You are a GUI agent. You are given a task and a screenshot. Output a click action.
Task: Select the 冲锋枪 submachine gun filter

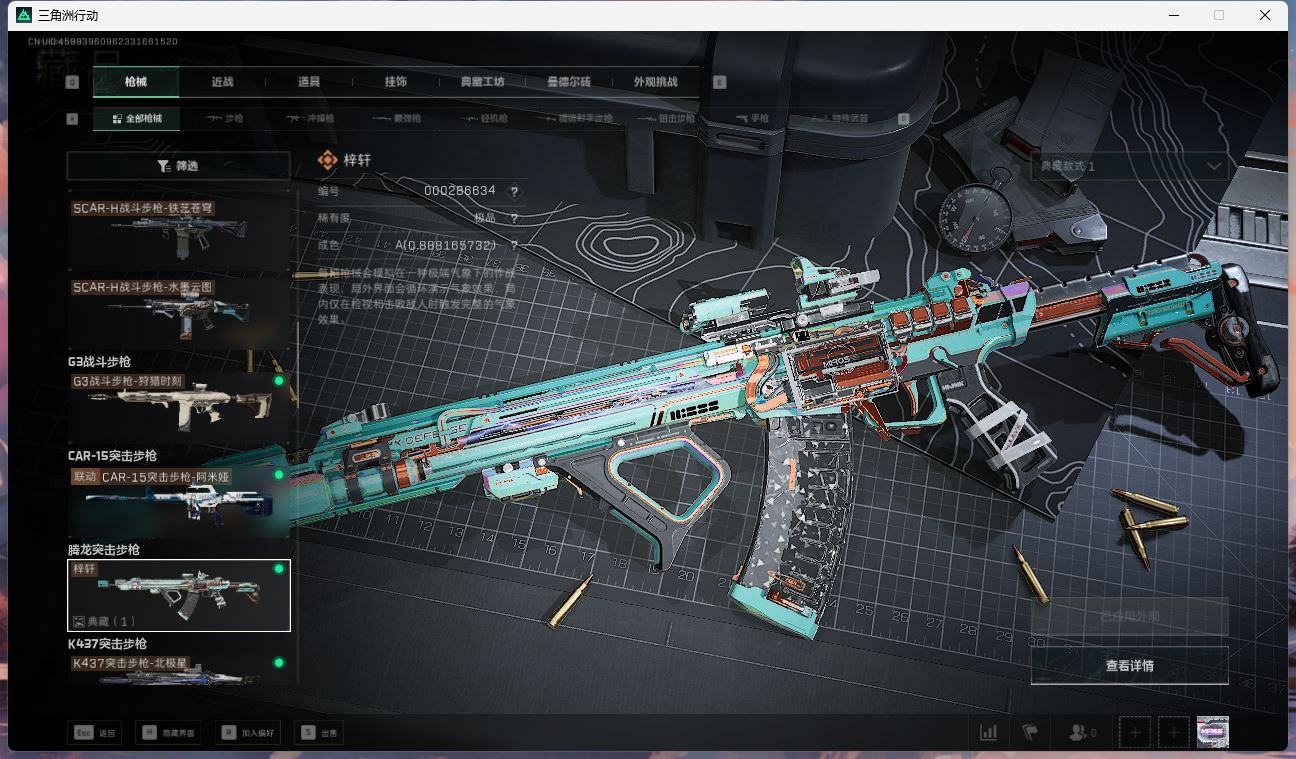point(311,118)
